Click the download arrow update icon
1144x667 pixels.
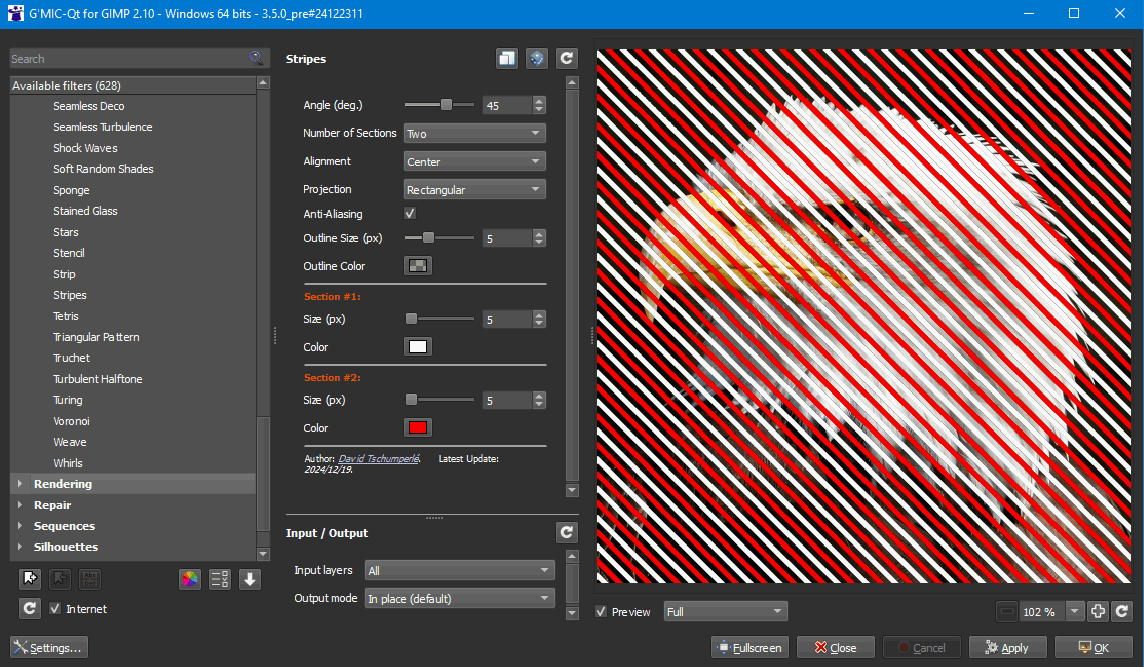[x=250, y=579]
